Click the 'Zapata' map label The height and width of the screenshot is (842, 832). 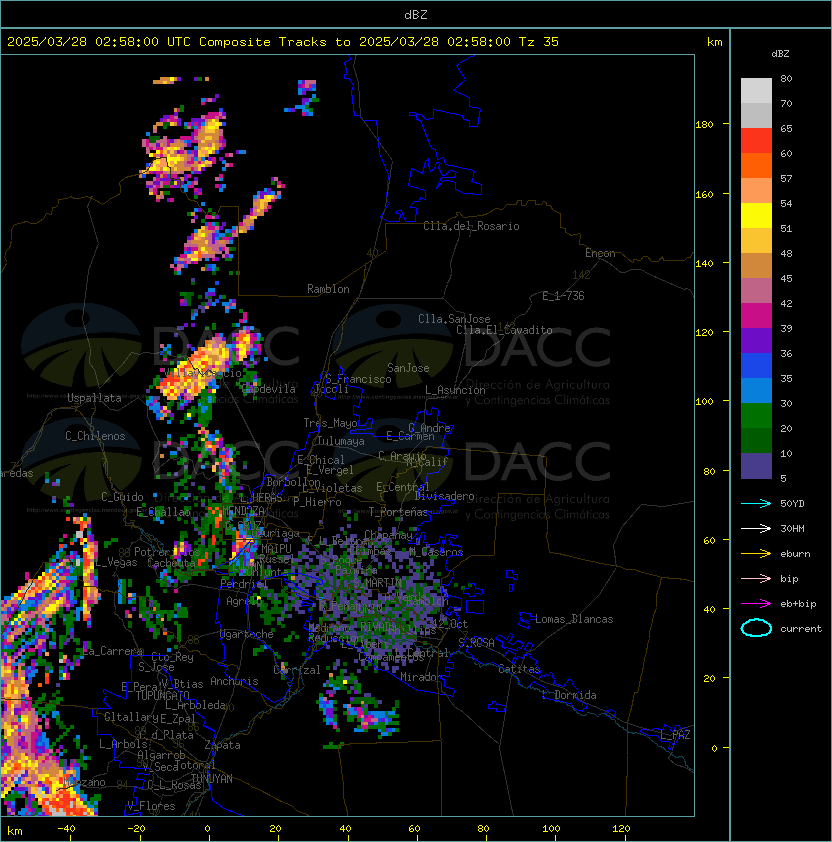click(x=222, y=745)
